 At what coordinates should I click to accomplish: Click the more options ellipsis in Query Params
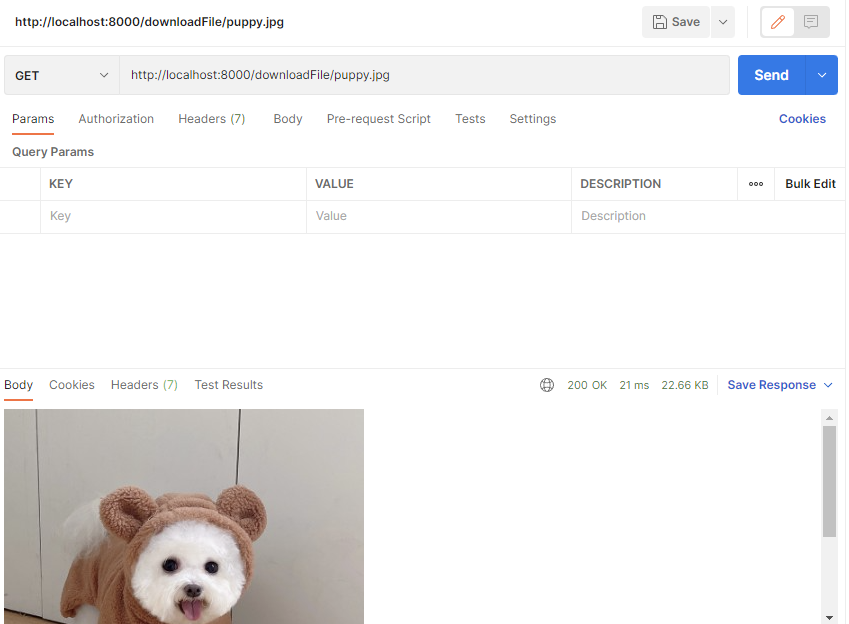click(x=755, y=184)
